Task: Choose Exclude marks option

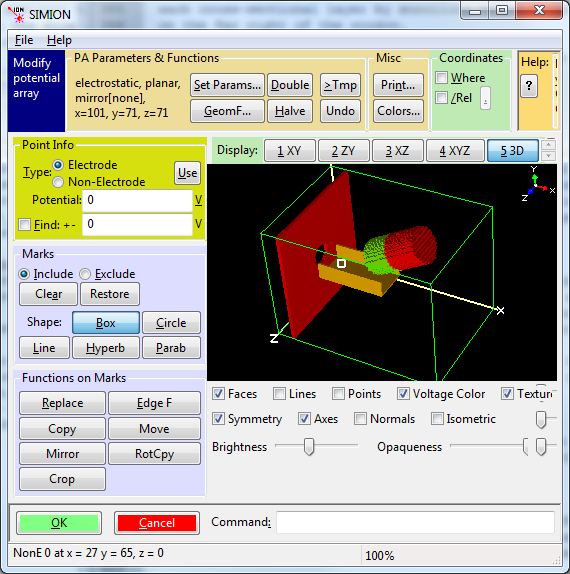Action: (x=85, y=274)
